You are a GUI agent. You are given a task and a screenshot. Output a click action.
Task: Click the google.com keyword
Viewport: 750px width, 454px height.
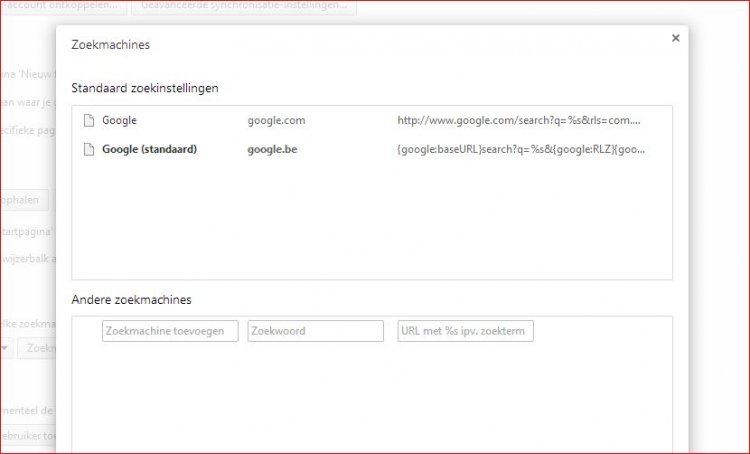[x=276, y=121]
